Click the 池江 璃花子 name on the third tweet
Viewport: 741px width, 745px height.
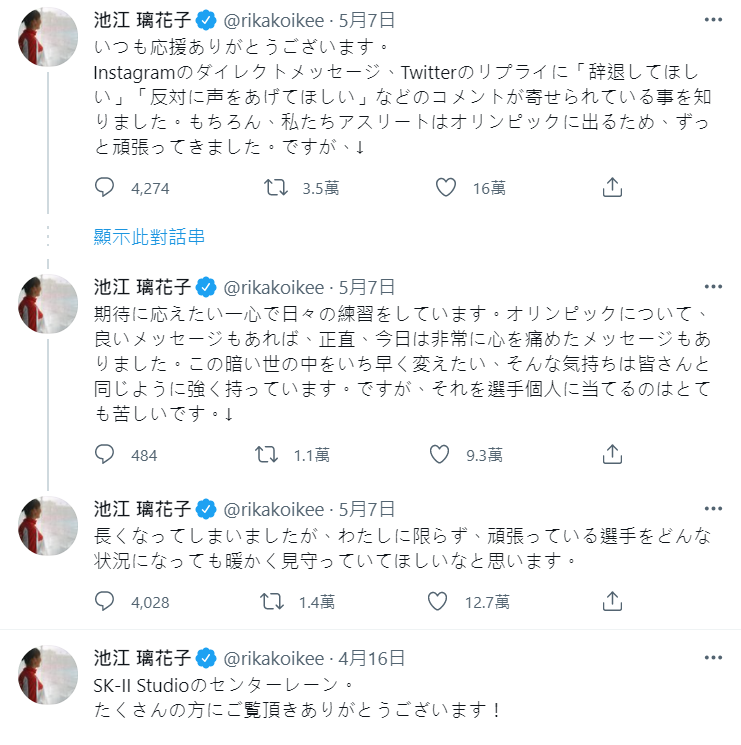(x=142, y=509)
